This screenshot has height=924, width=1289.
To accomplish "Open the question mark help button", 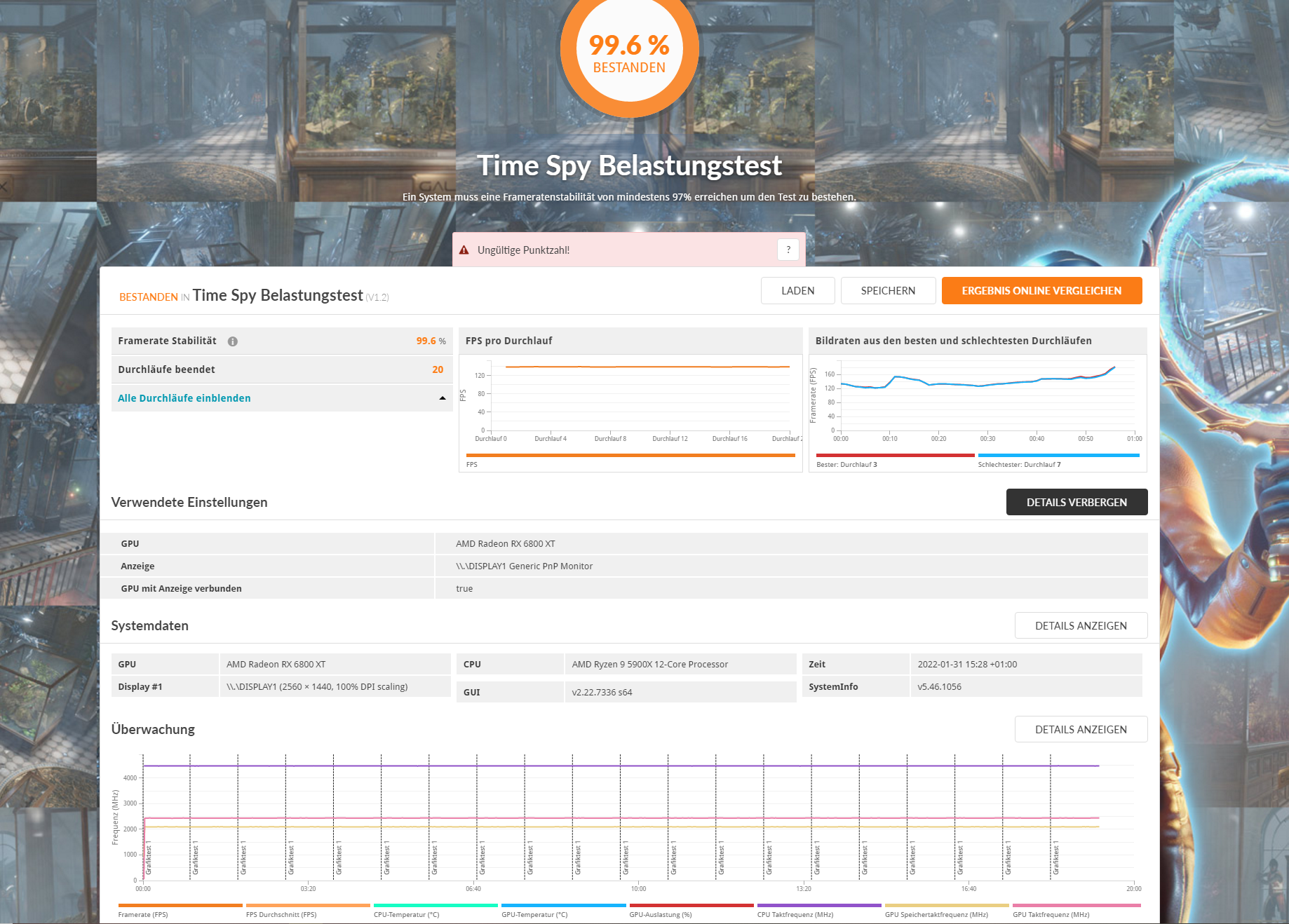I will [x=788, y=250].
